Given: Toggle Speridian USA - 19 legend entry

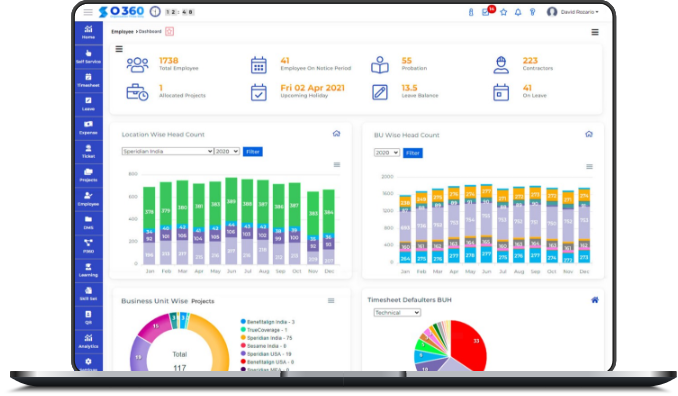Looking at the screenshot, I should [x=266, y=354].
